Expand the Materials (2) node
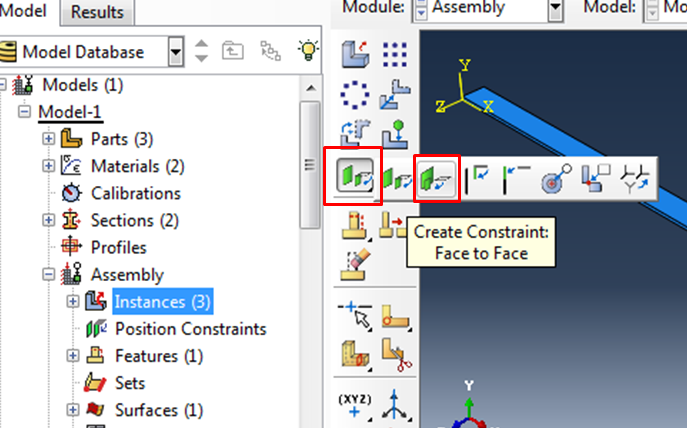The width and height of the screenshot is (687, 428). (49, 166)
